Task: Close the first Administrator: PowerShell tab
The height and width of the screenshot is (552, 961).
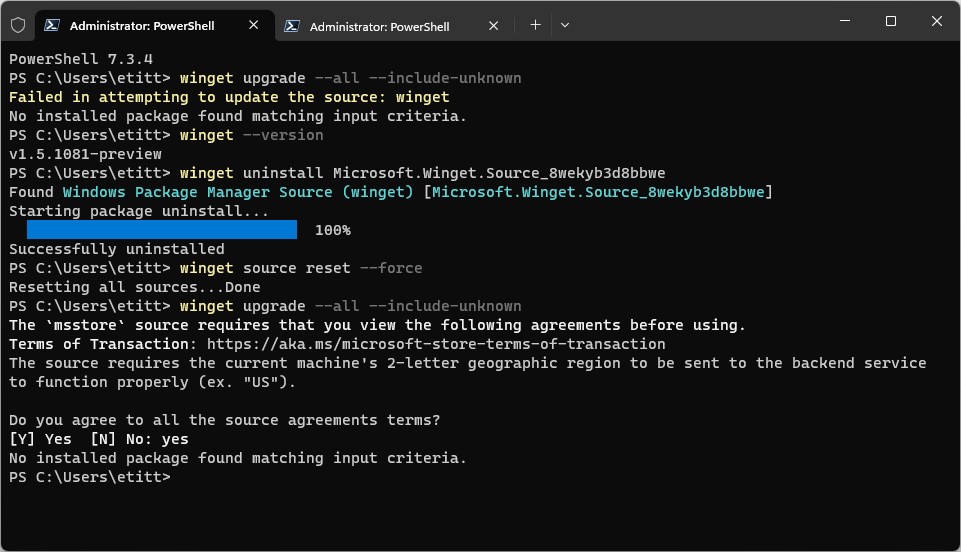Action: [257, 26]
